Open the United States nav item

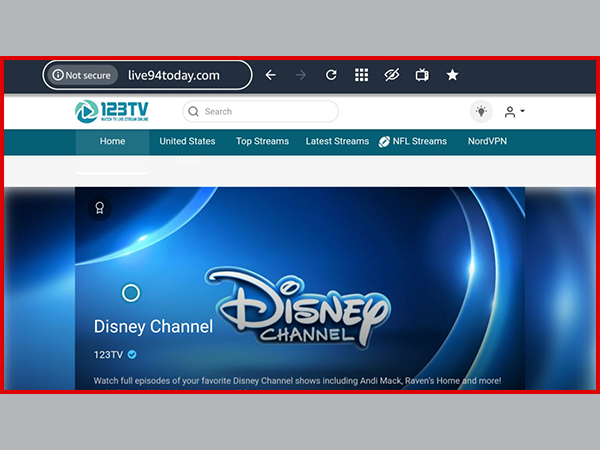pyautogui.click(x=187, y=141)
